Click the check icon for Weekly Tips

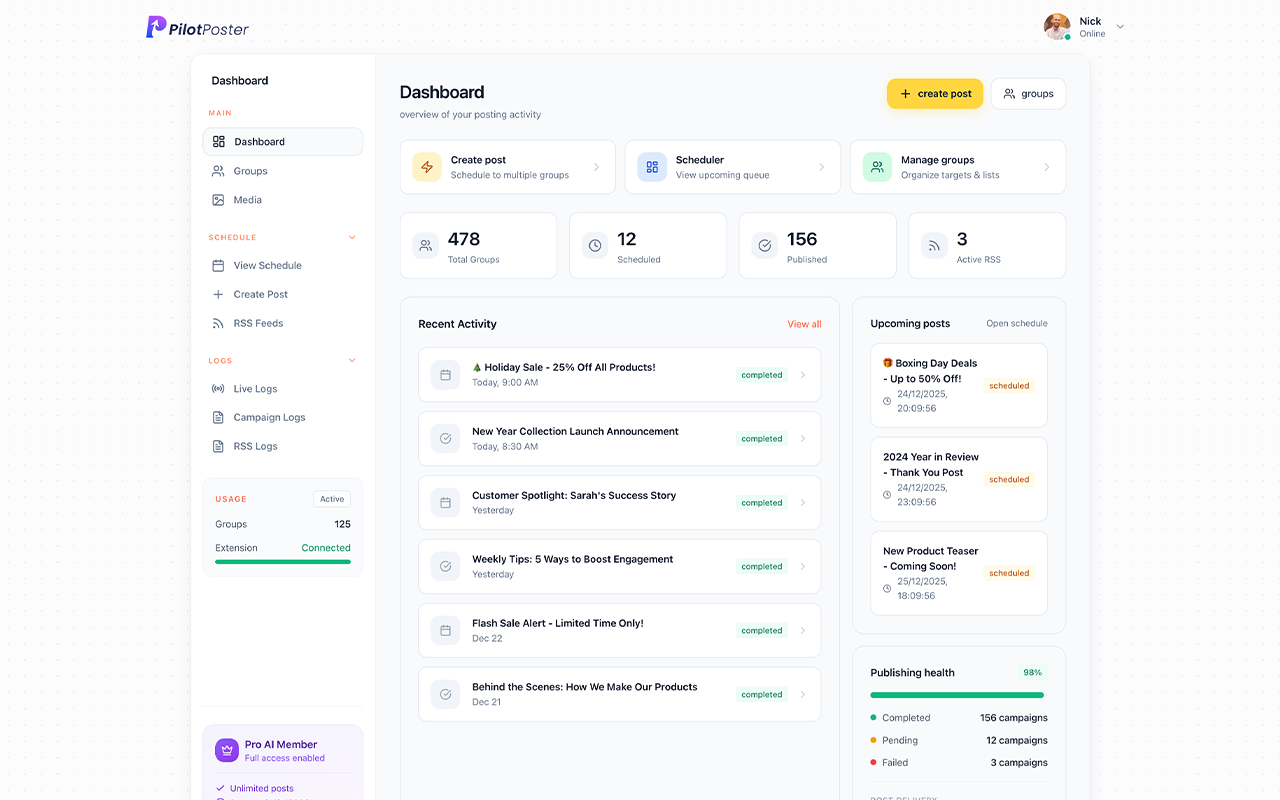click(x=446, y=567)
